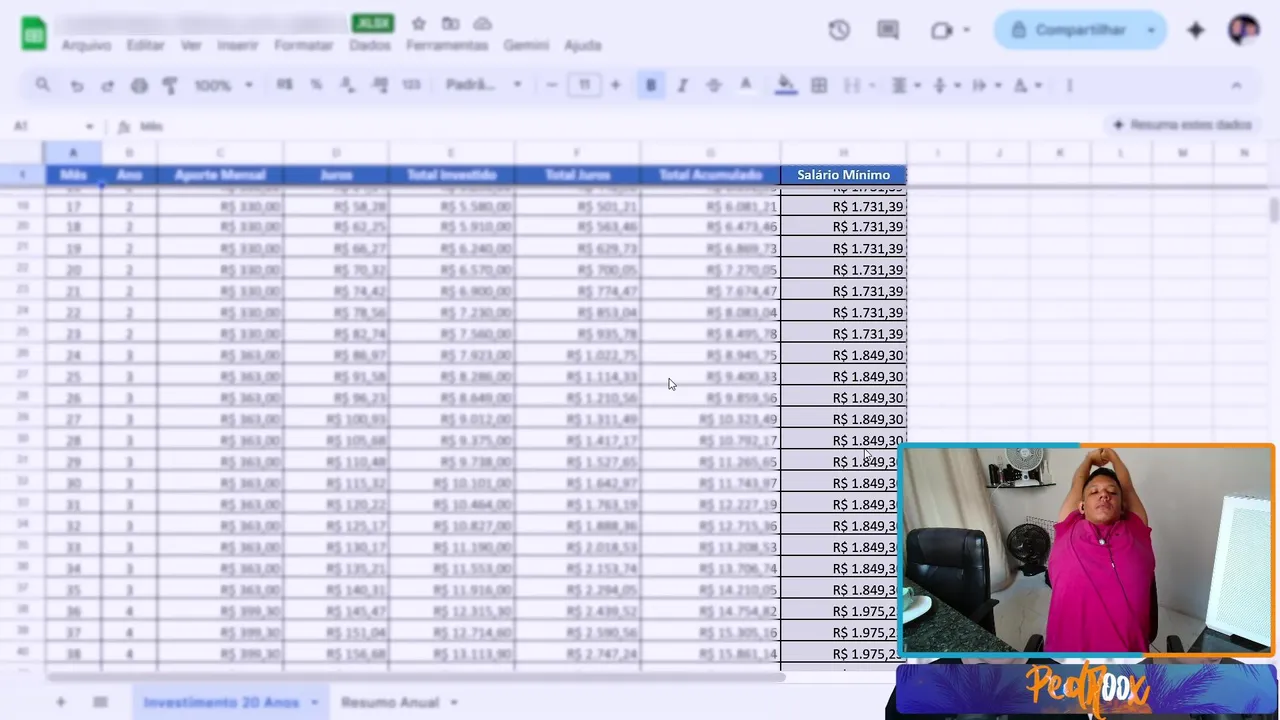Viewport: 1280px width, 720px height.
Task: Click Resuma estes dados button
Action: click(x=1182, y=125)
